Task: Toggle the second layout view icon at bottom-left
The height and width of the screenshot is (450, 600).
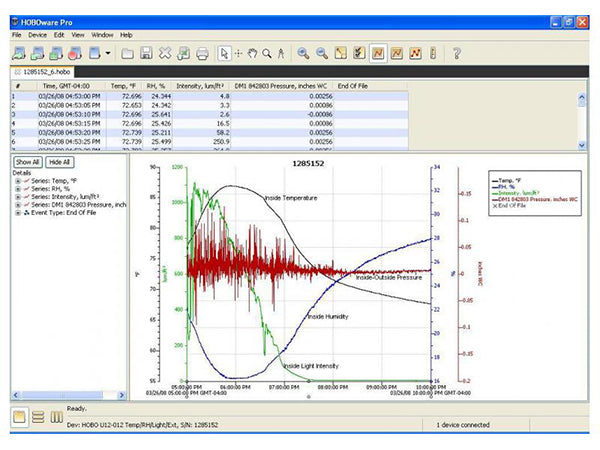Action: coord(37,416)
